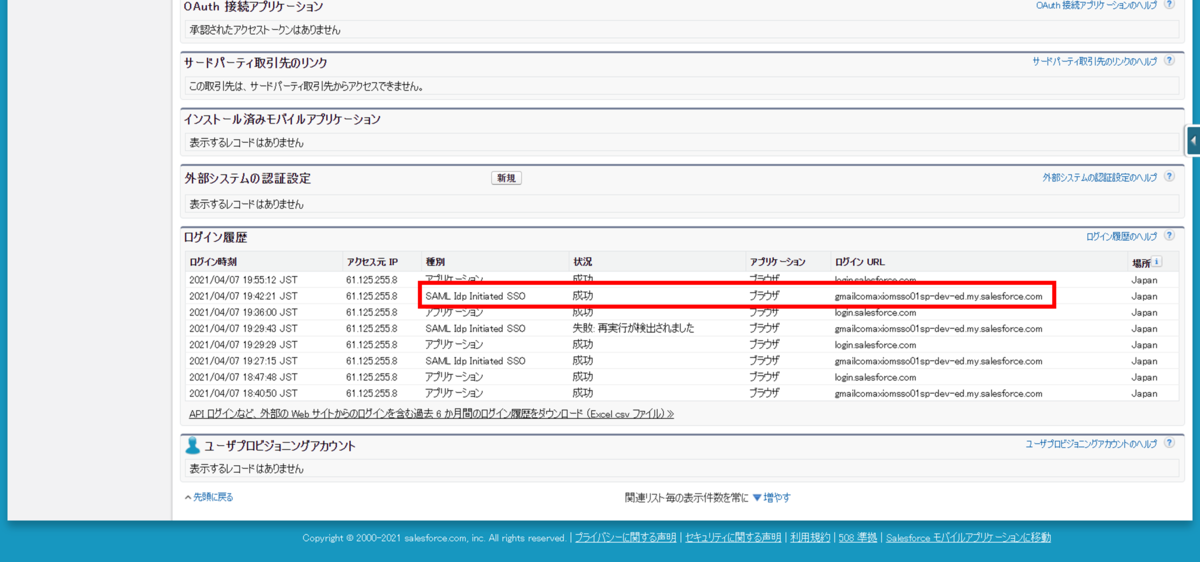Viewport: 1200px width, 562px height.
Task: Select login time 2021/04/07 18:47:48 JST
Action: point(243,377)
